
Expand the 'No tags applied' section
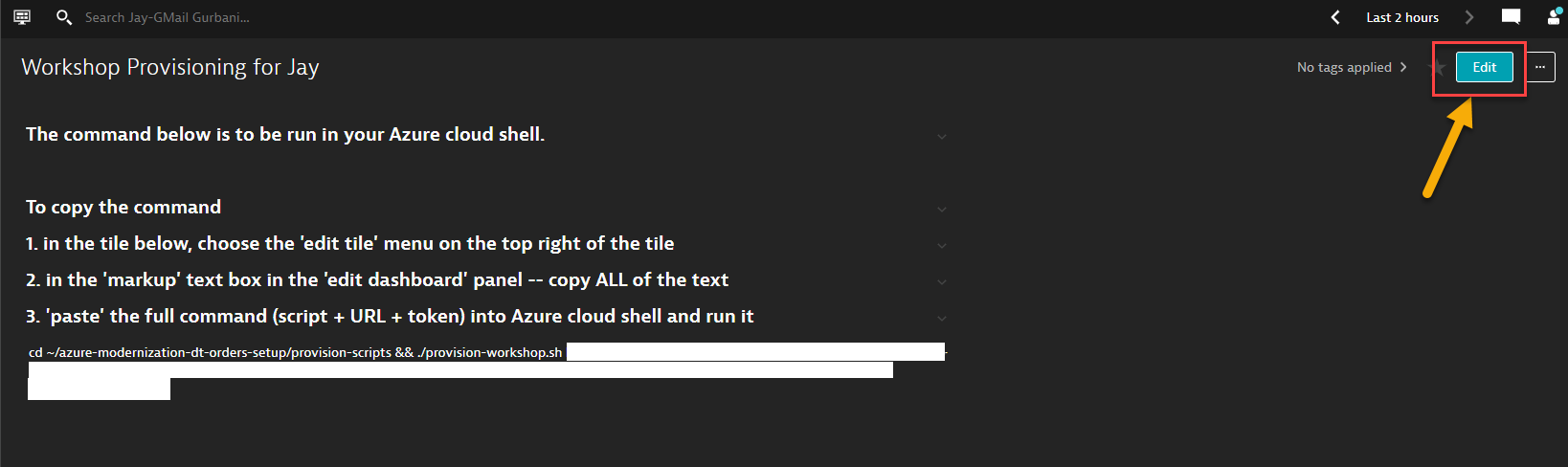click(1352, 67)
